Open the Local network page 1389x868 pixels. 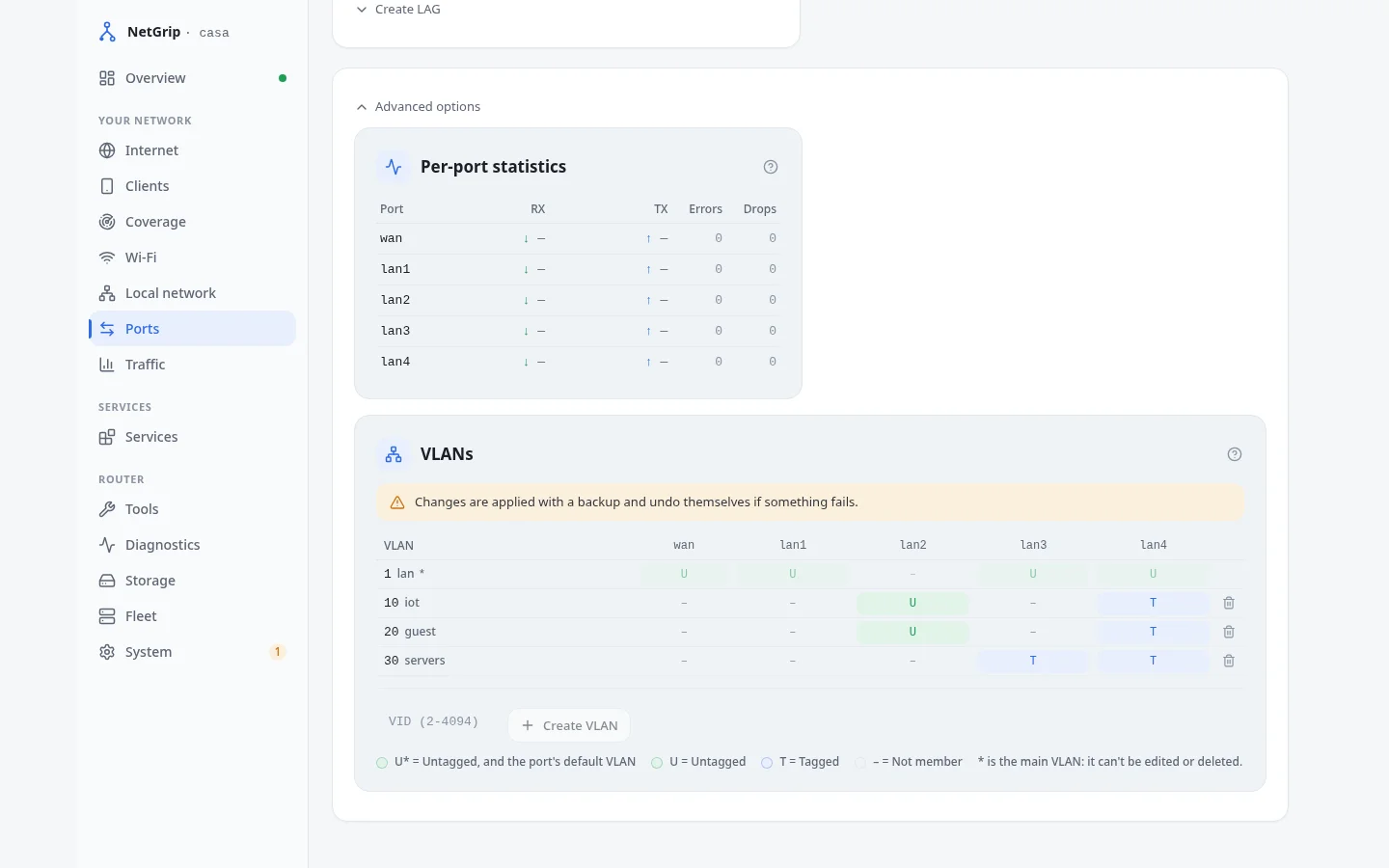(192, 293)
